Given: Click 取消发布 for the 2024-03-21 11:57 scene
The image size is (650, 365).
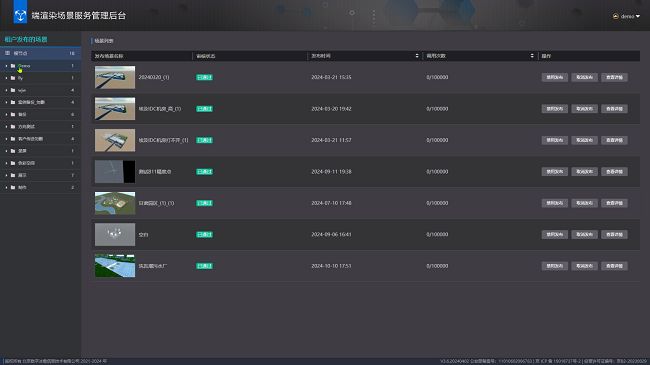Looking at the screenshot, I should point(585,140).
